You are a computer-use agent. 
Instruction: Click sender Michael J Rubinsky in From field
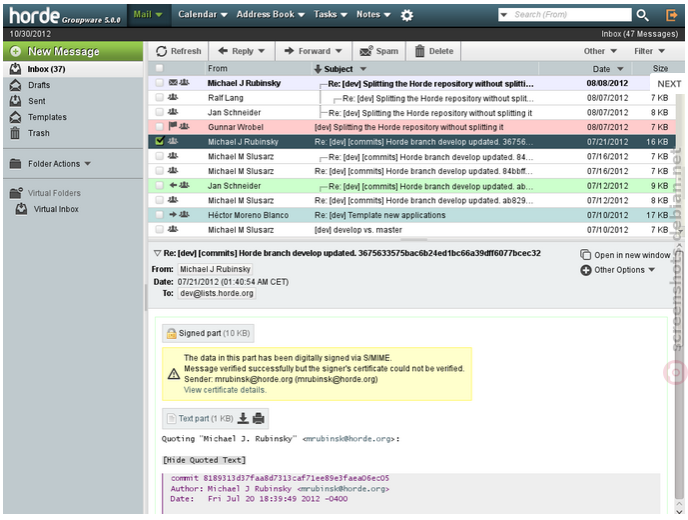(x=215, y=269)
